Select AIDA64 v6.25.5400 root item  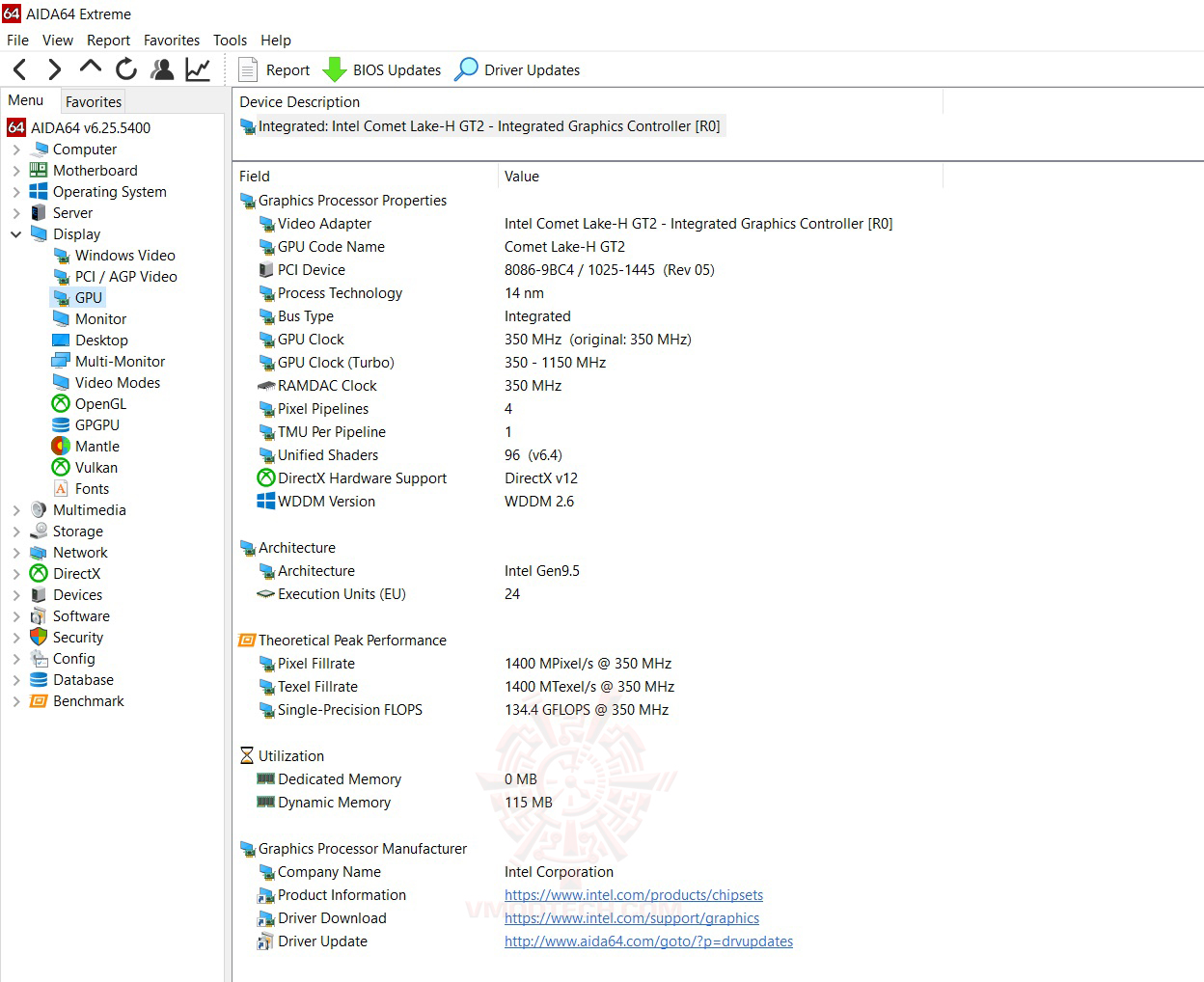(x=79, y=127)
